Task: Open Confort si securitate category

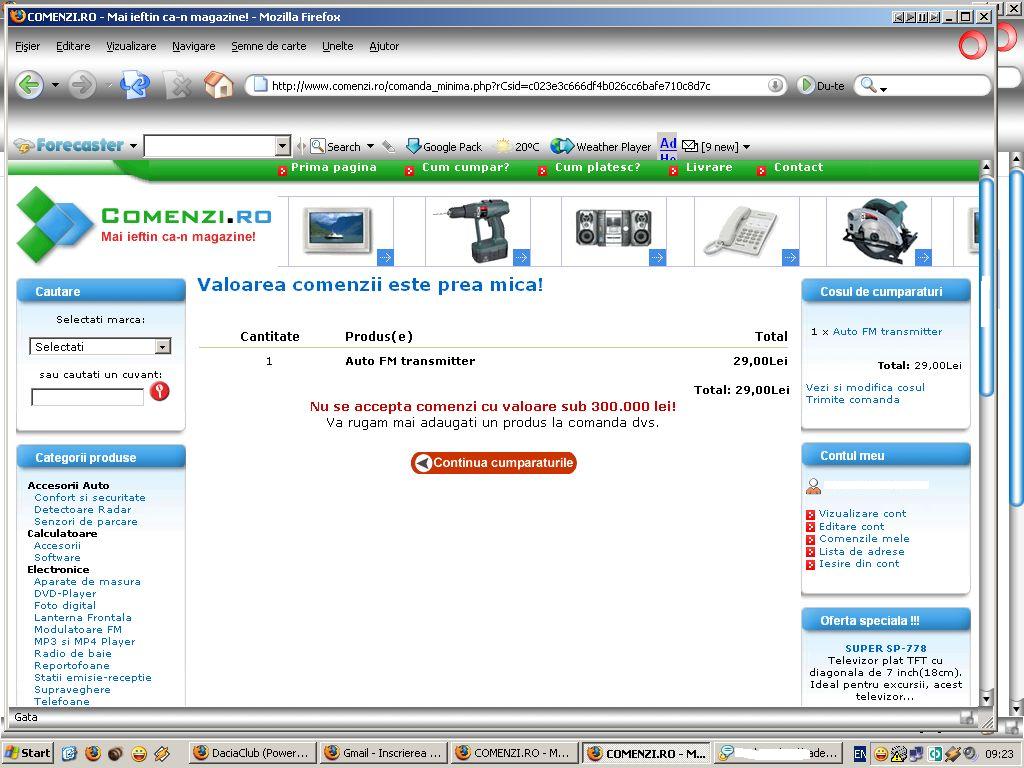Action: 89,498
